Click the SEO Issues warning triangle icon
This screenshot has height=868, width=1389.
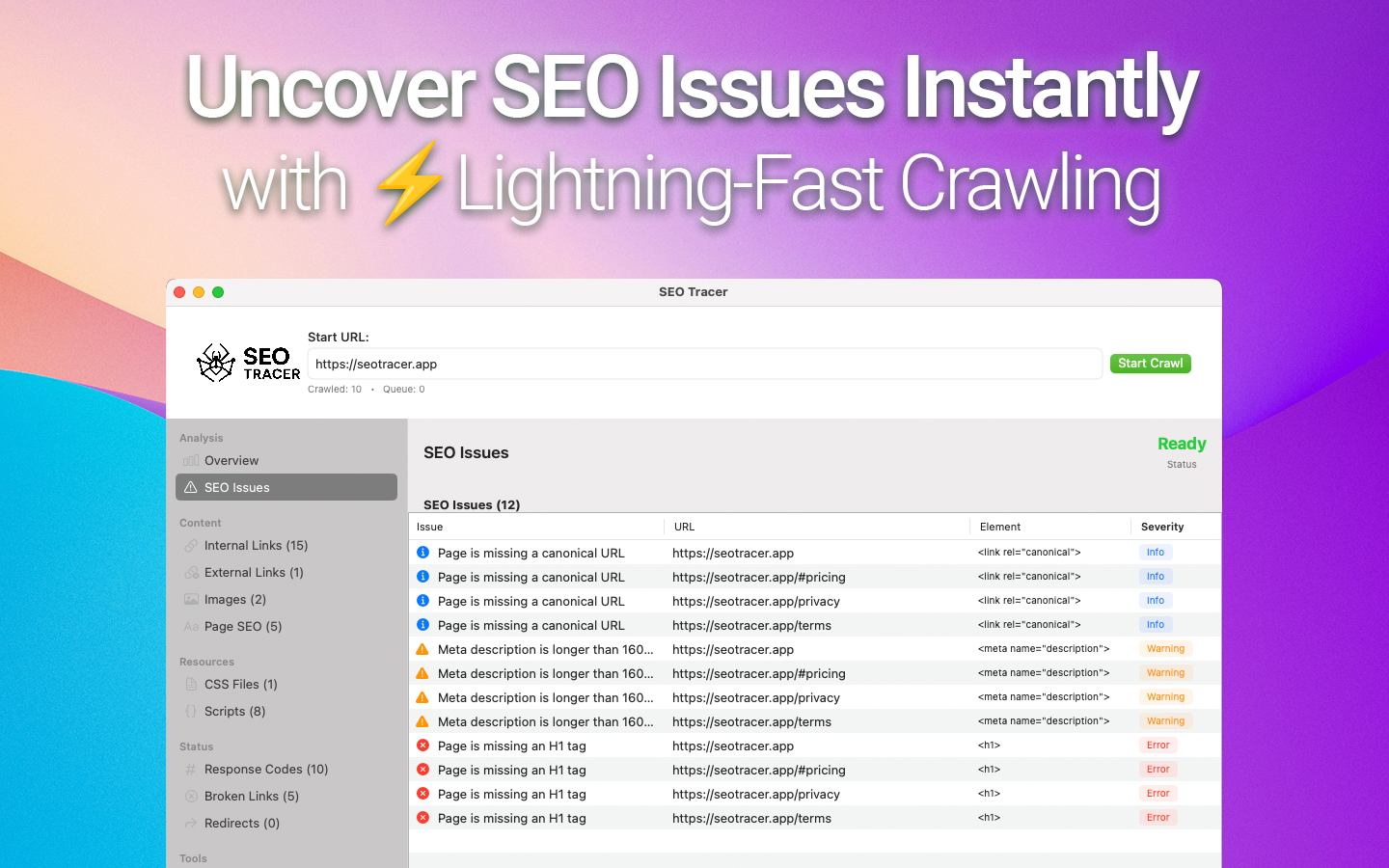(191, 488)
